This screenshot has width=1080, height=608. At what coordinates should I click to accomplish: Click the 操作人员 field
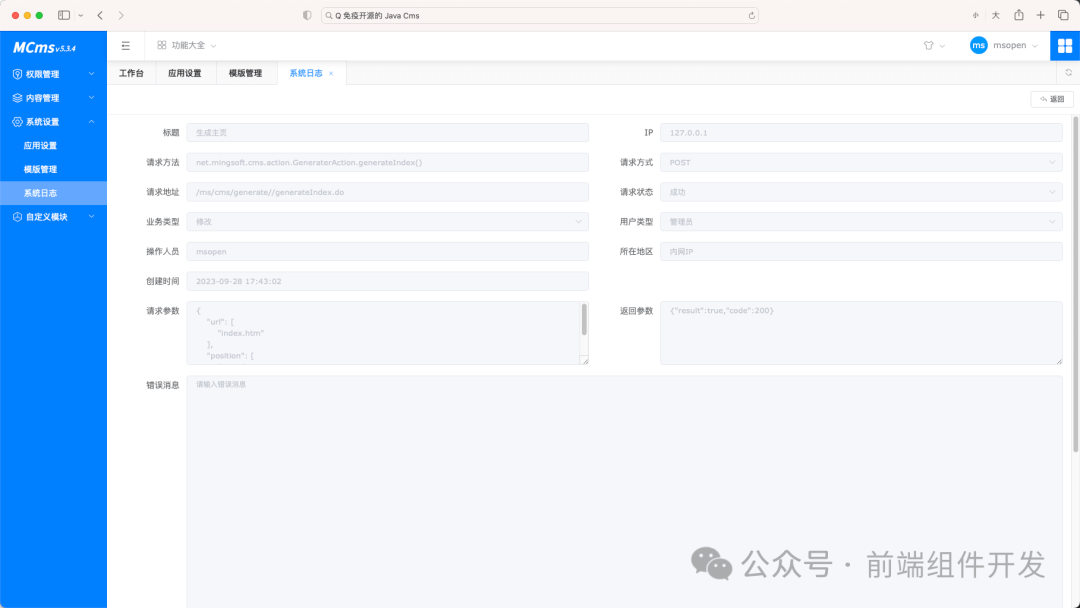tap(387, 251)
